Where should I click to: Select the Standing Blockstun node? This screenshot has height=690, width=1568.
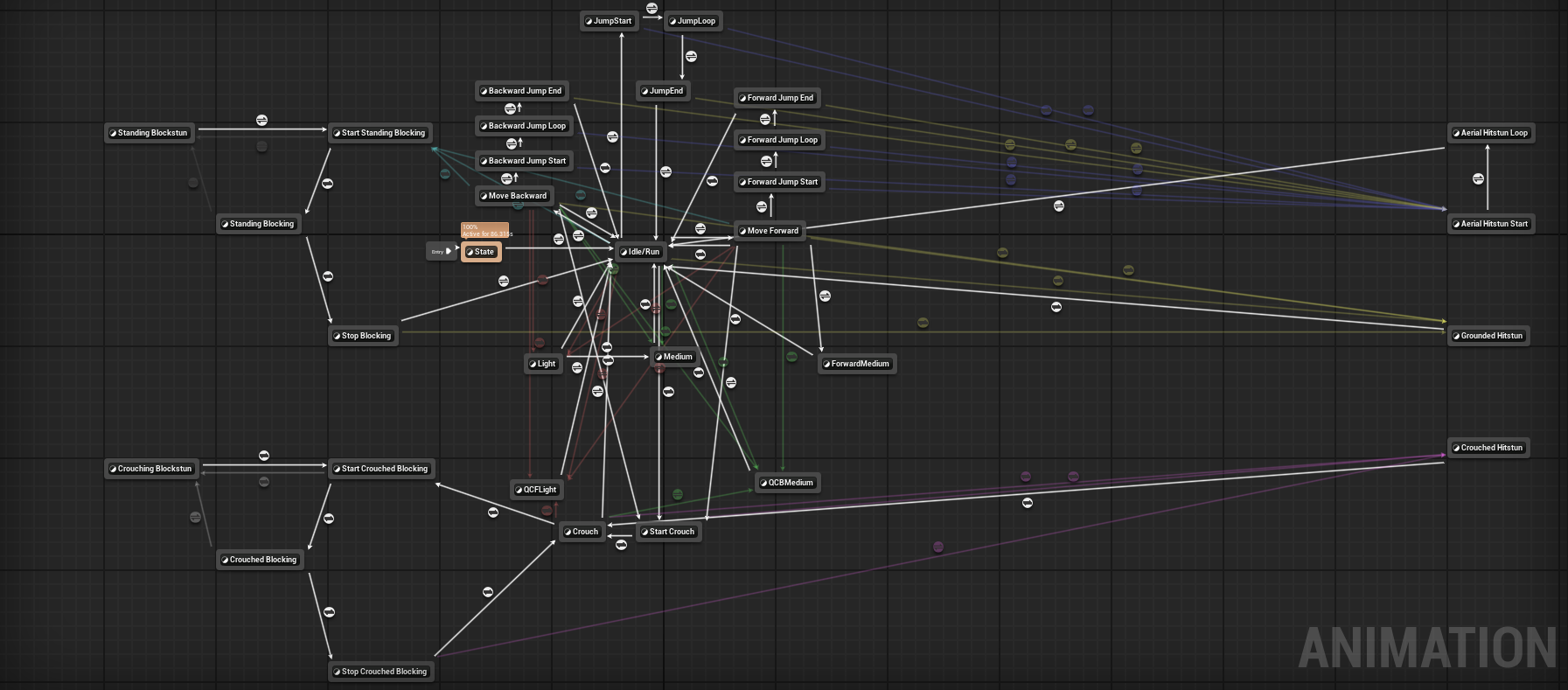[149, 133]
